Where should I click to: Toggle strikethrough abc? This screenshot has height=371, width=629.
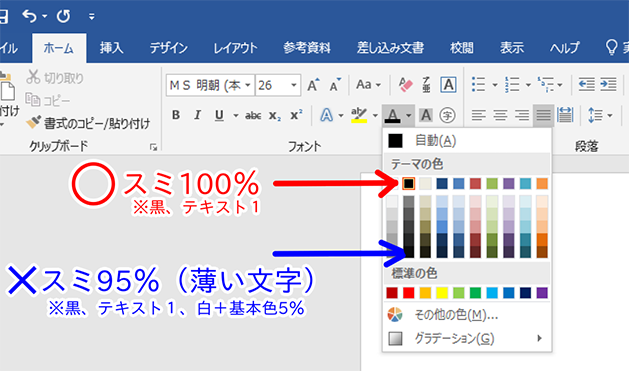tap(253, 116)
